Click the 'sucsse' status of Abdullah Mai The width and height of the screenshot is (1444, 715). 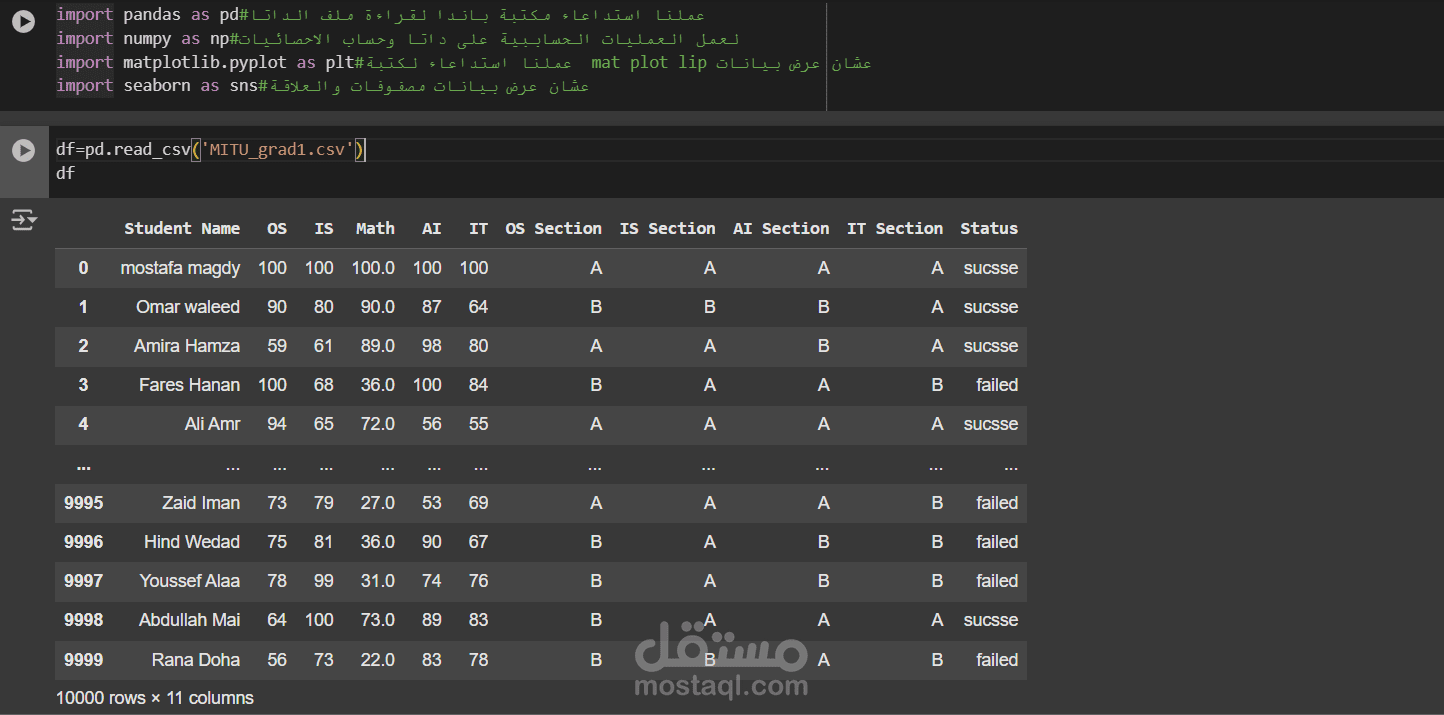991,620
